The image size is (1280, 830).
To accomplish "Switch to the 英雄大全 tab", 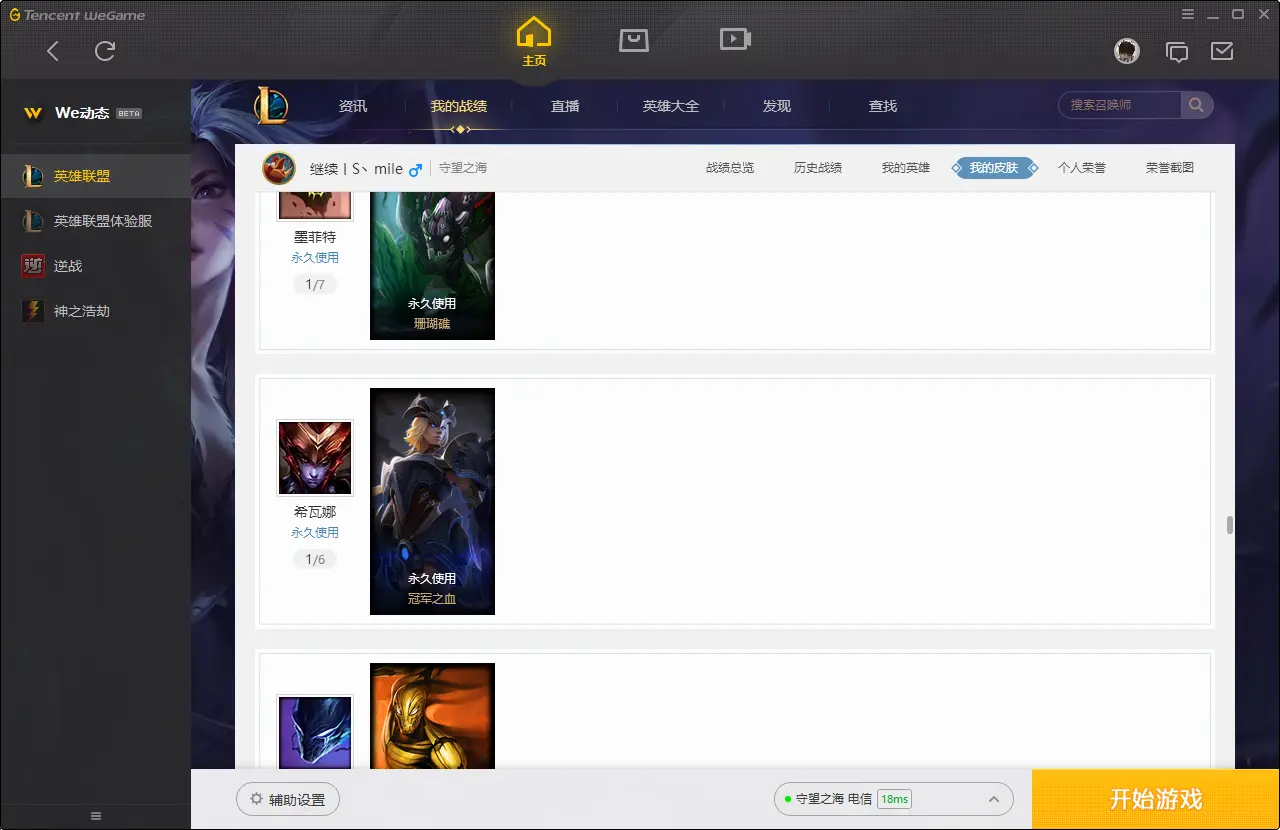I will 671,106.
